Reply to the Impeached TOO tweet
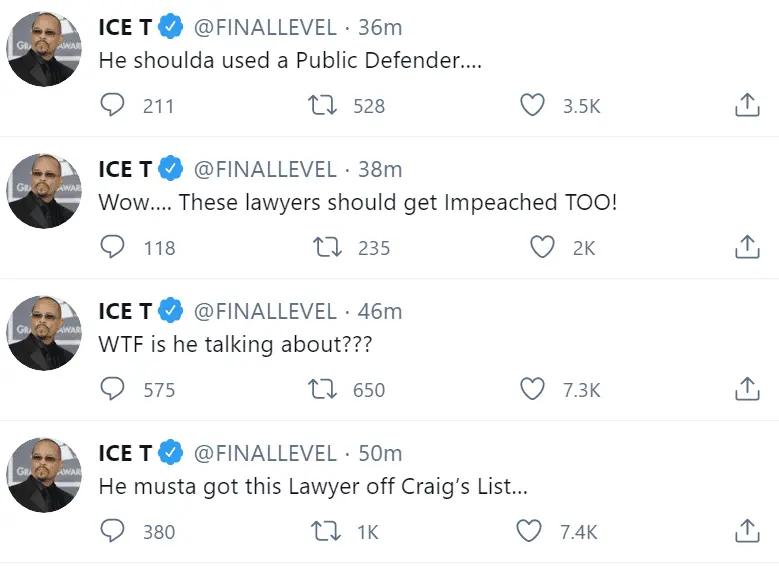779x567 pixels. [115, 247]
